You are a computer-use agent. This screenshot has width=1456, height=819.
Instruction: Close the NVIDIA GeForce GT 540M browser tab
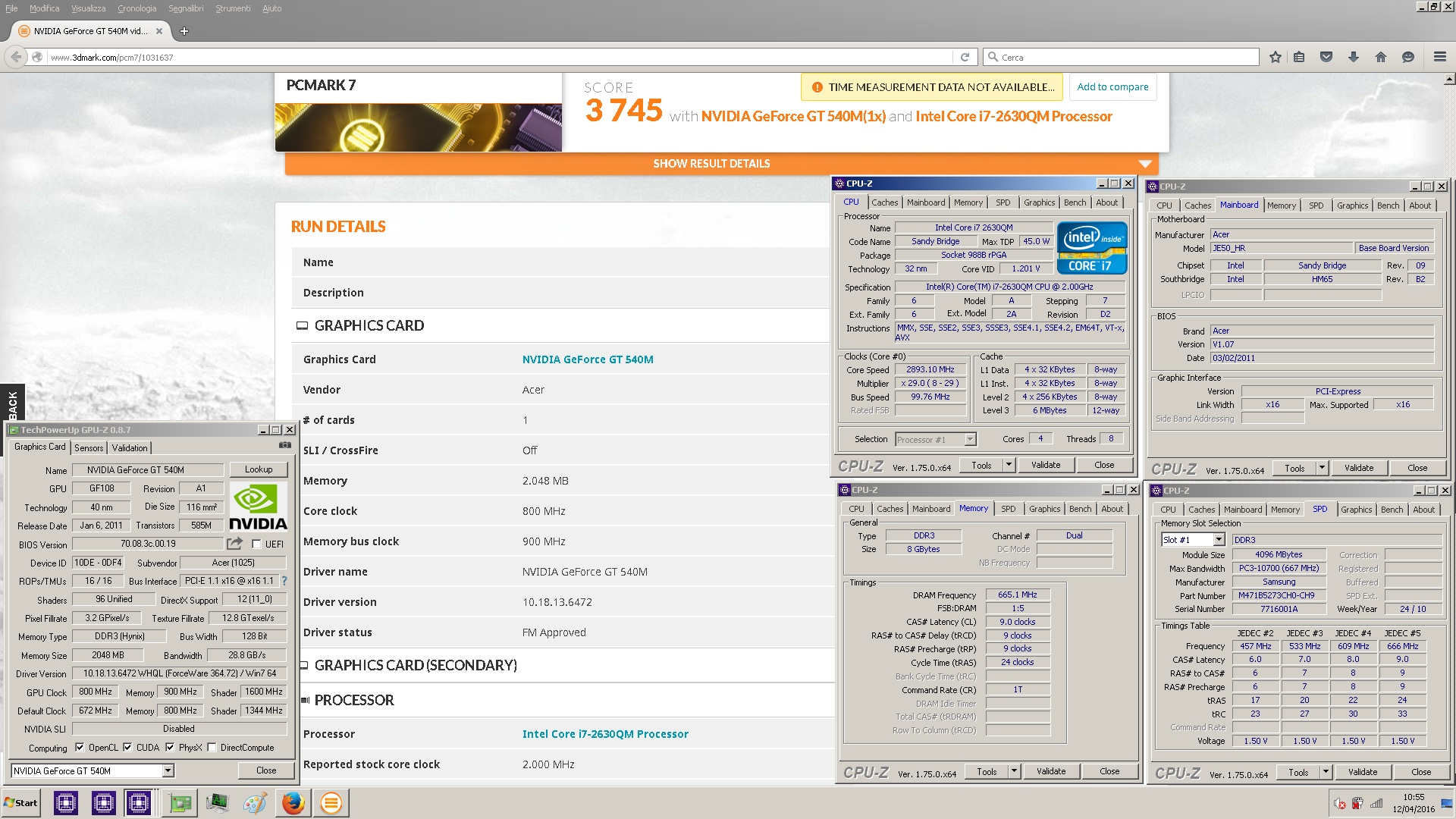coord(159,31)
